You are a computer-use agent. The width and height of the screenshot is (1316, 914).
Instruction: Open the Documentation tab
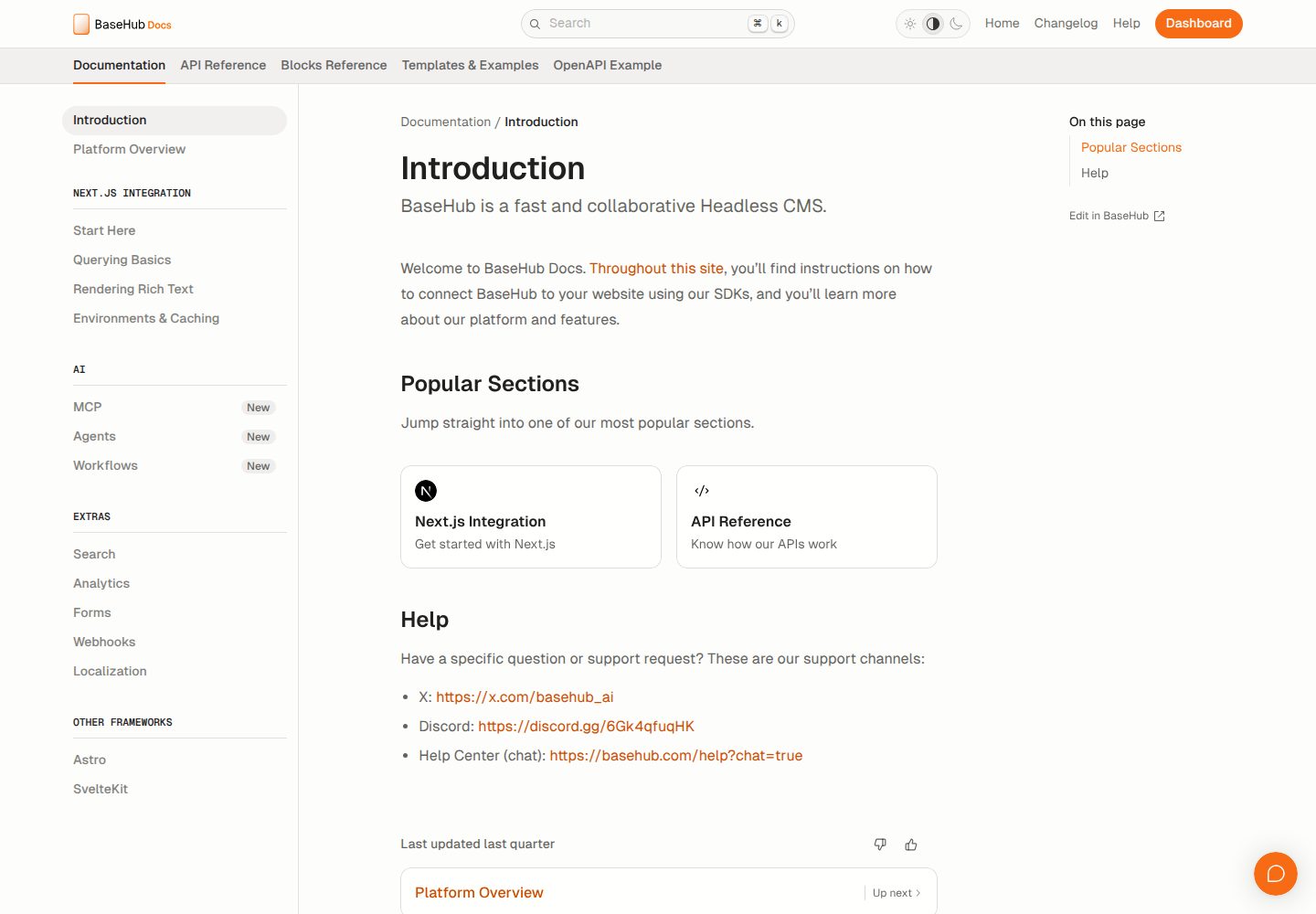119,65
